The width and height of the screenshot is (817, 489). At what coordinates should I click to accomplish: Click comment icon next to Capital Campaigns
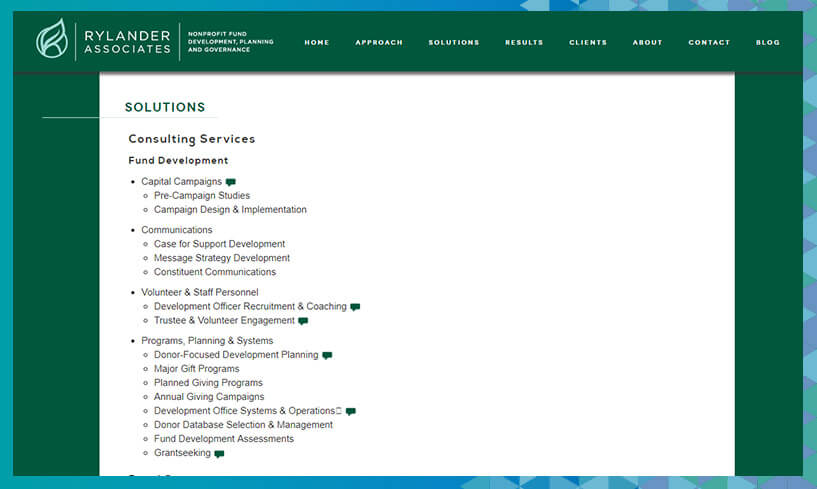pos(231,182)
